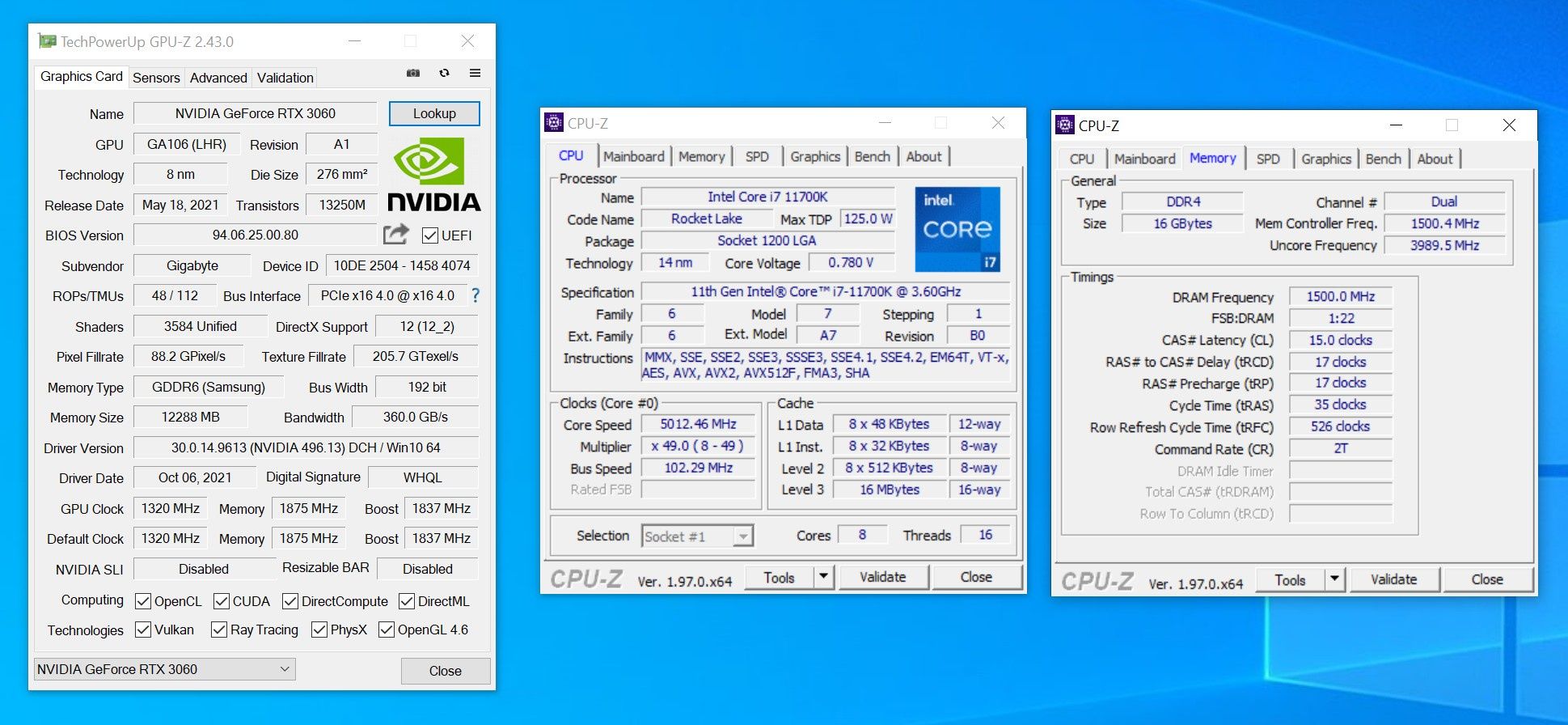Viewport: 1568px width, 725px height.
Task: Click the Release Date value May 18, 2021
Action: tap(180, 205)
